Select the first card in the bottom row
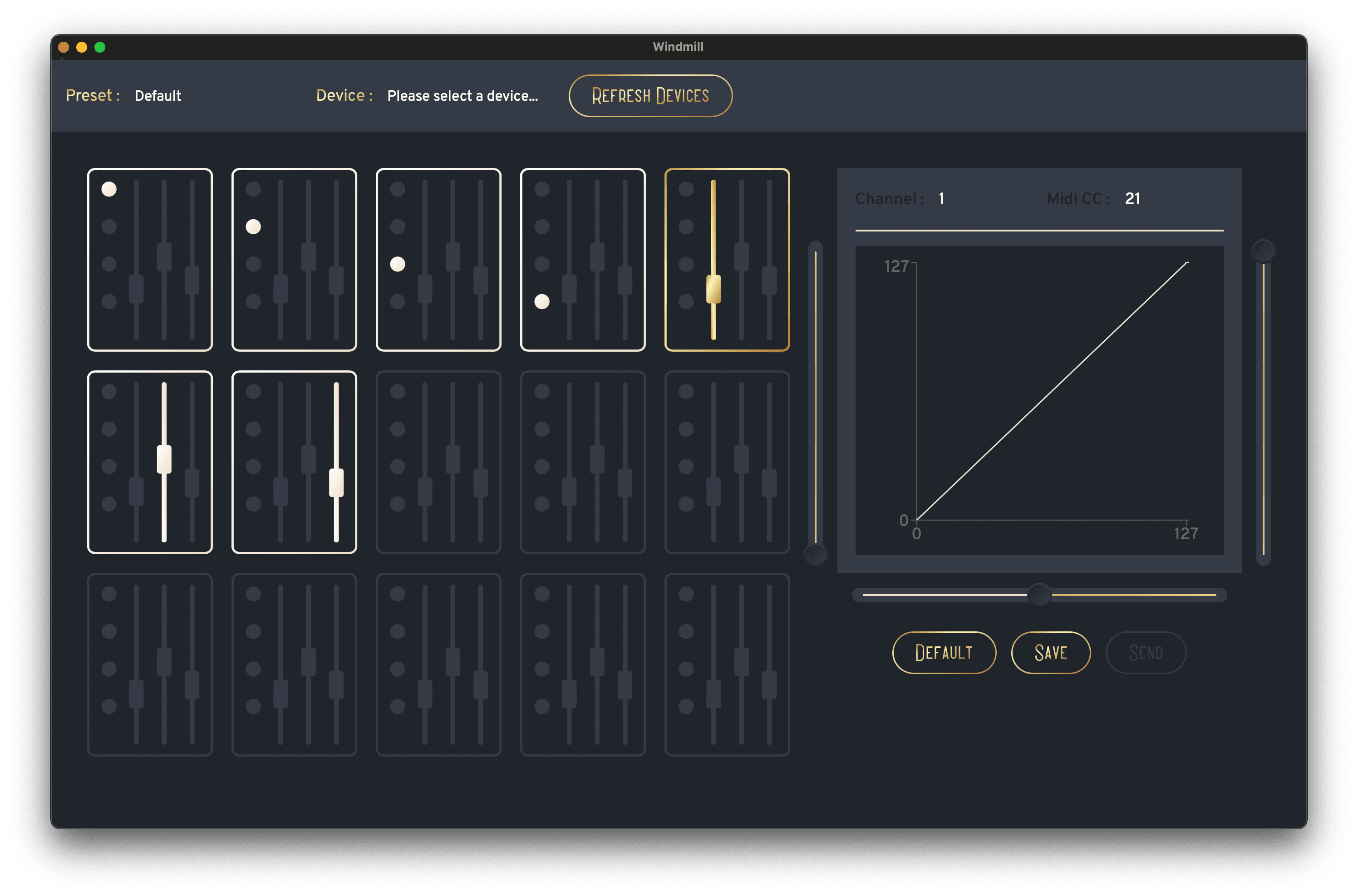Viewport: 1358px width, 896px height. click(150, 665)
